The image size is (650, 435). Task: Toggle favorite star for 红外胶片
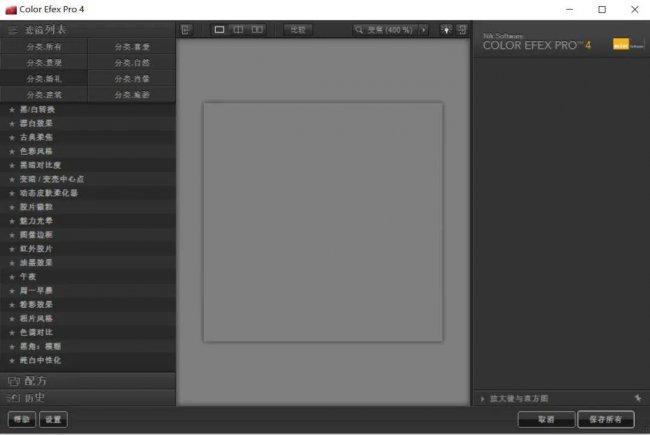tap(12, 249)
